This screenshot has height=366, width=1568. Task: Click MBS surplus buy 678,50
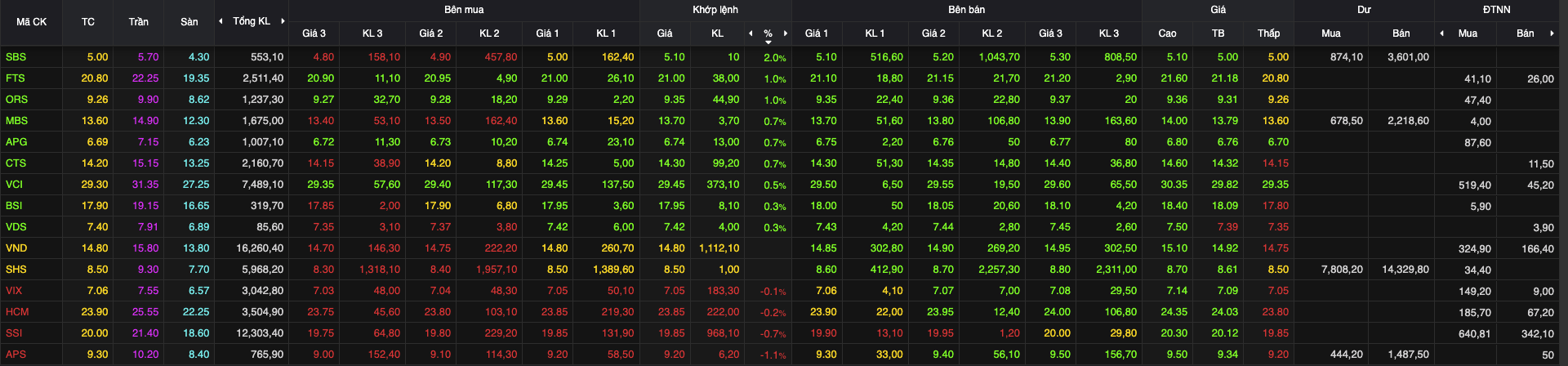pyautogui.click(x=1346, y=121)
